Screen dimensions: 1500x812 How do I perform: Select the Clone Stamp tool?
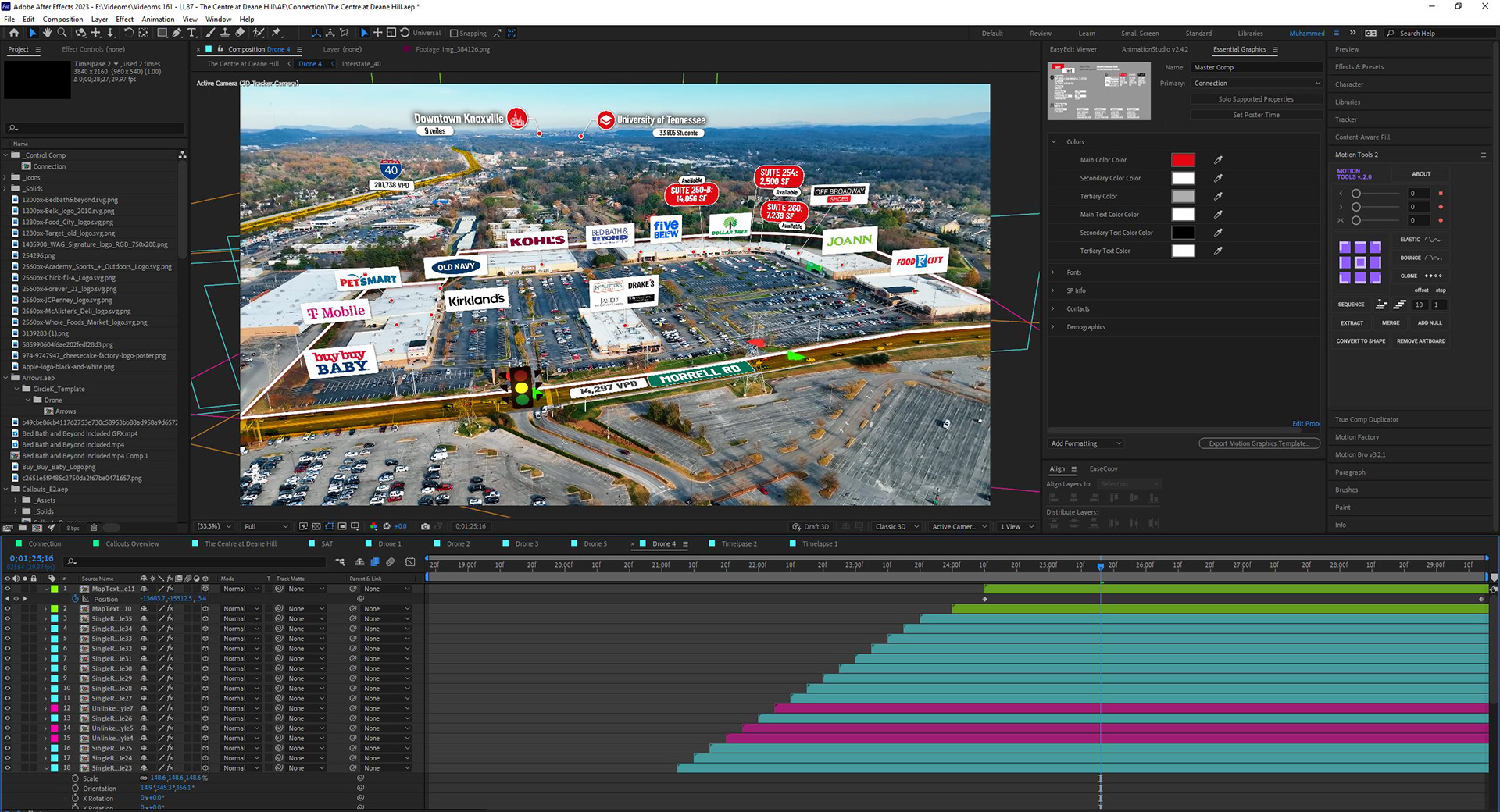tap(225, 33)
